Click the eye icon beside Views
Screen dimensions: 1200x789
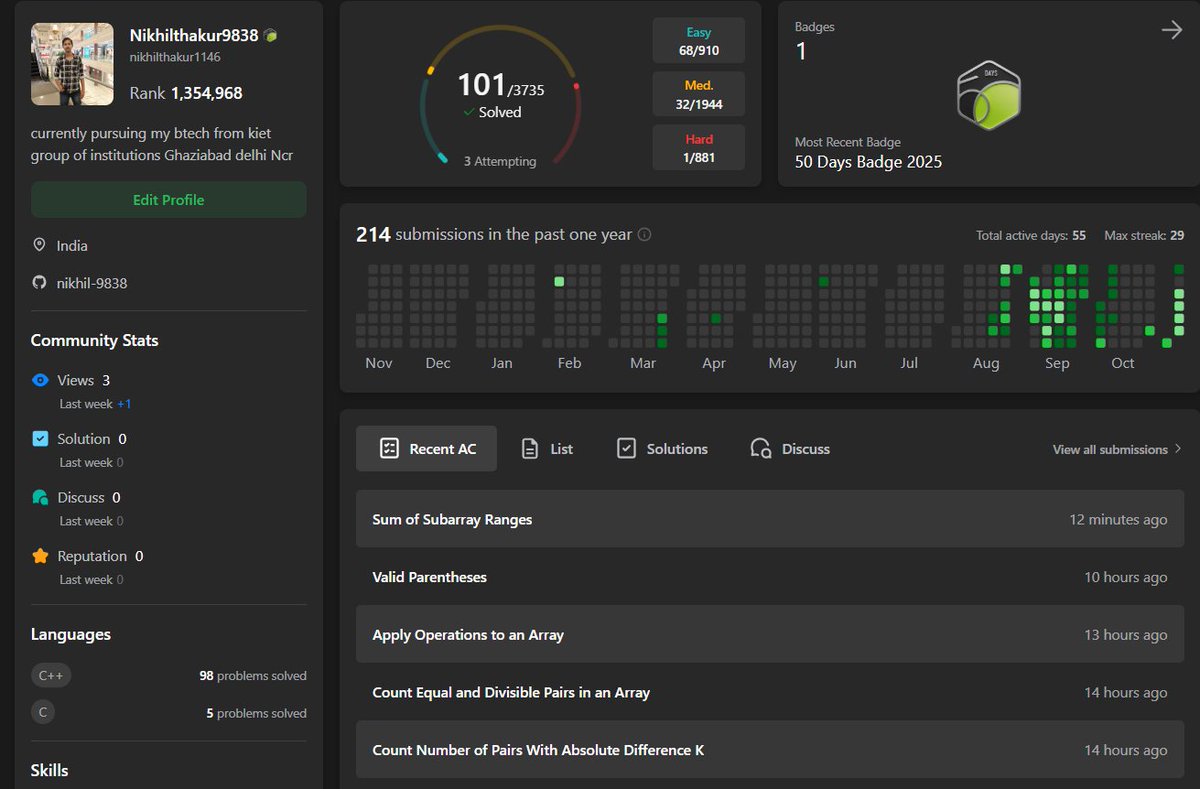40,380
